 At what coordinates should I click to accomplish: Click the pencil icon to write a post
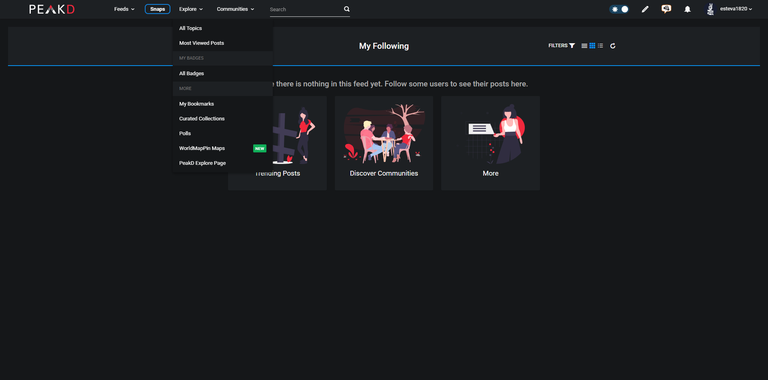pyautogui.click(x=645, y=9)
